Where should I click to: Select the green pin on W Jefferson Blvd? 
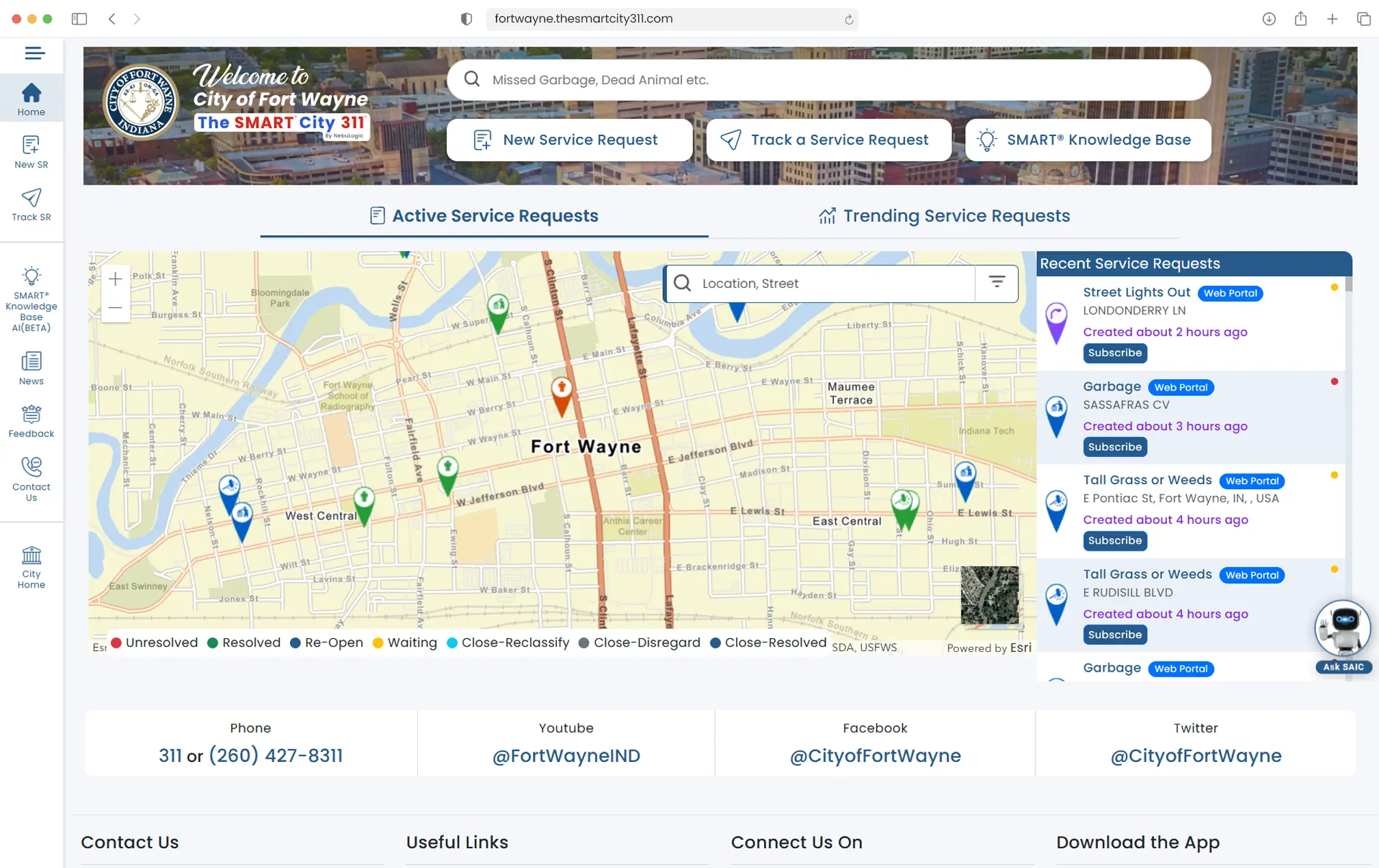pyautogui.click(x=447, y=475)
